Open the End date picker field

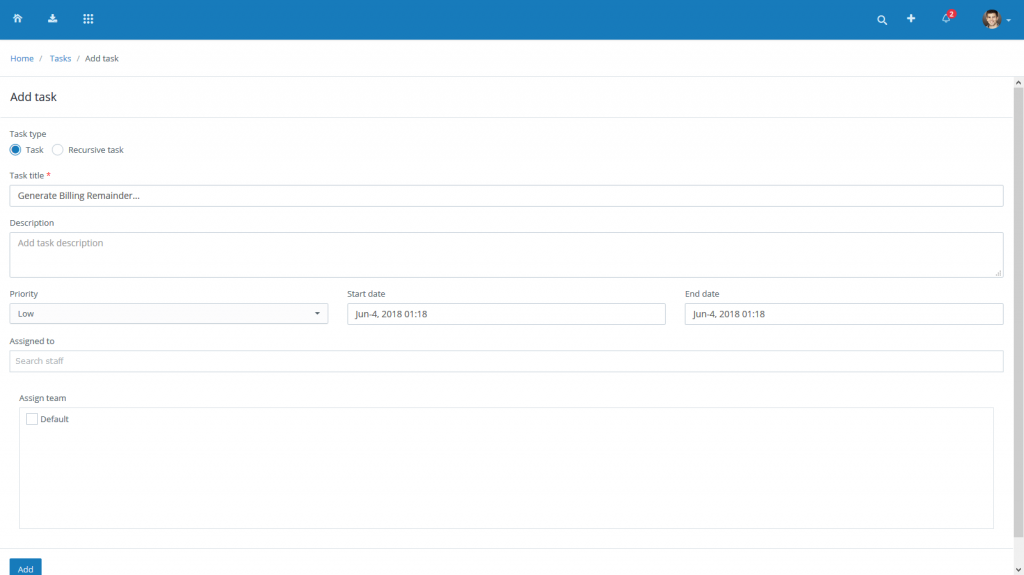click(843, 314)
